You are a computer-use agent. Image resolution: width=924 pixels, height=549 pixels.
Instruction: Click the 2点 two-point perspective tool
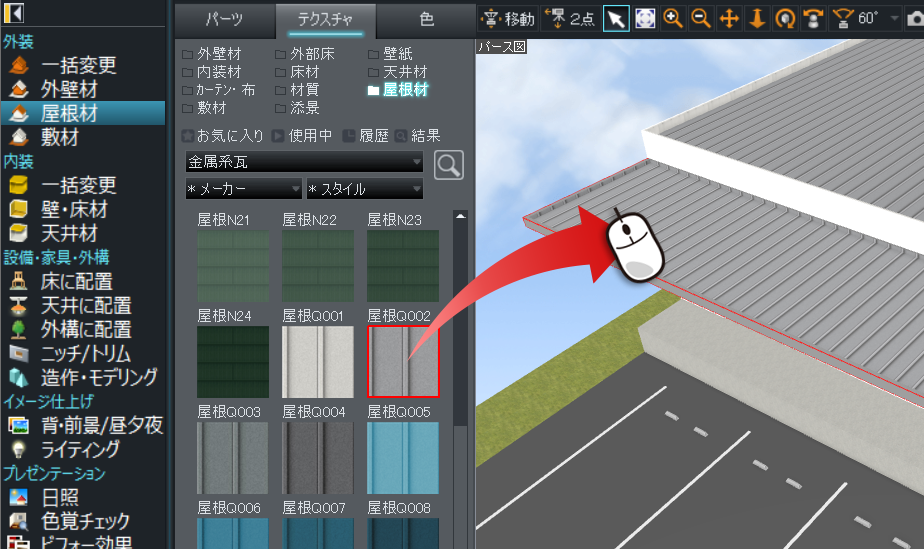[570, 19]
